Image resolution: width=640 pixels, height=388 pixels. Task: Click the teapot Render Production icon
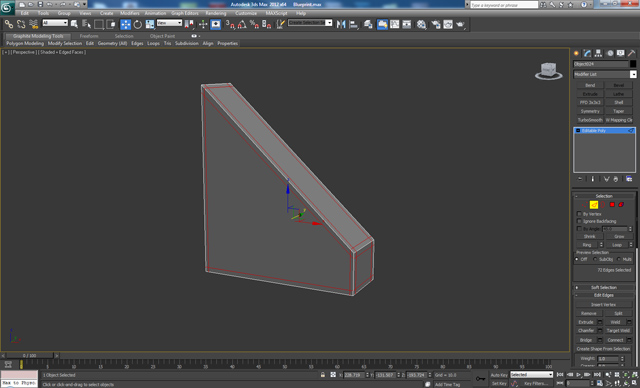click(x=461, y=24)
